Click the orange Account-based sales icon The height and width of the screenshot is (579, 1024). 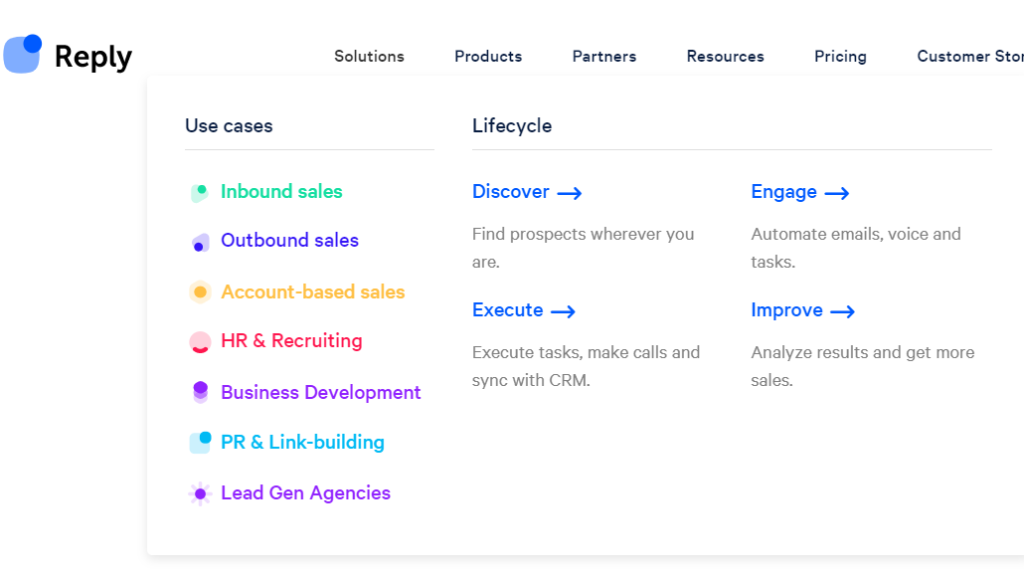tap(200, 292)
